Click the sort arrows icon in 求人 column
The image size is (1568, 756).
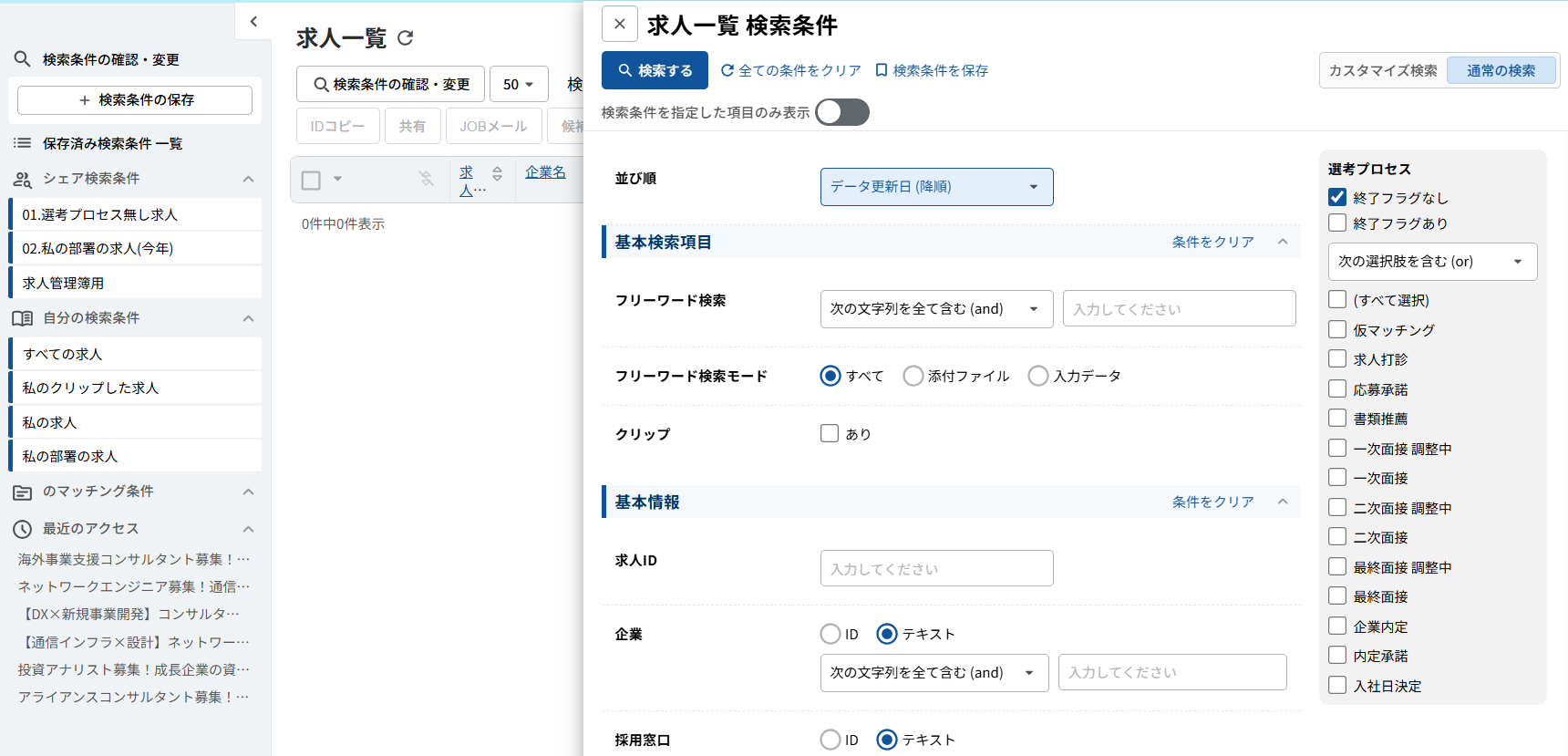(x=497, y=173)
